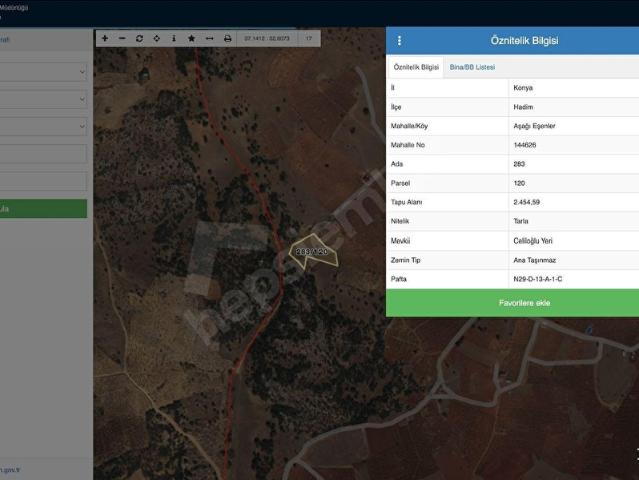
Task: Click the Mahalle/Köy row label
Action: point(409,126)
